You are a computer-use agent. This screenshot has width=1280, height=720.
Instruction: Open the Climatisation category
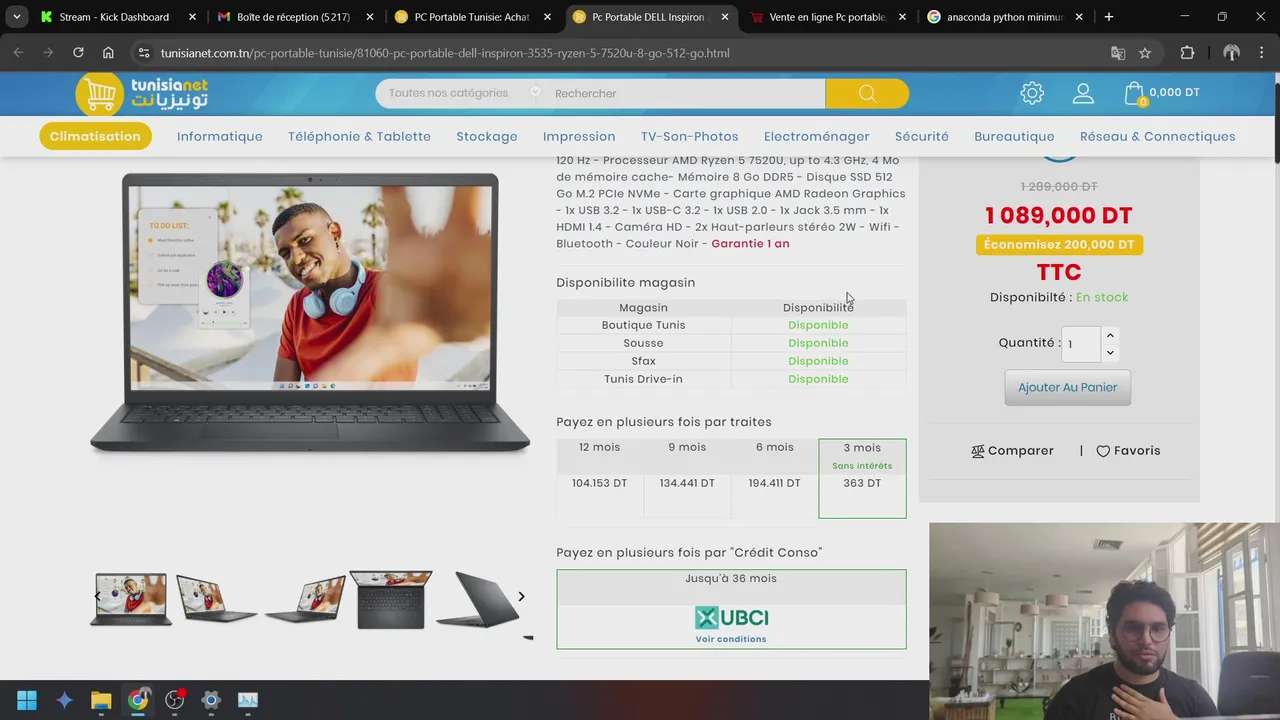point(95,137)
